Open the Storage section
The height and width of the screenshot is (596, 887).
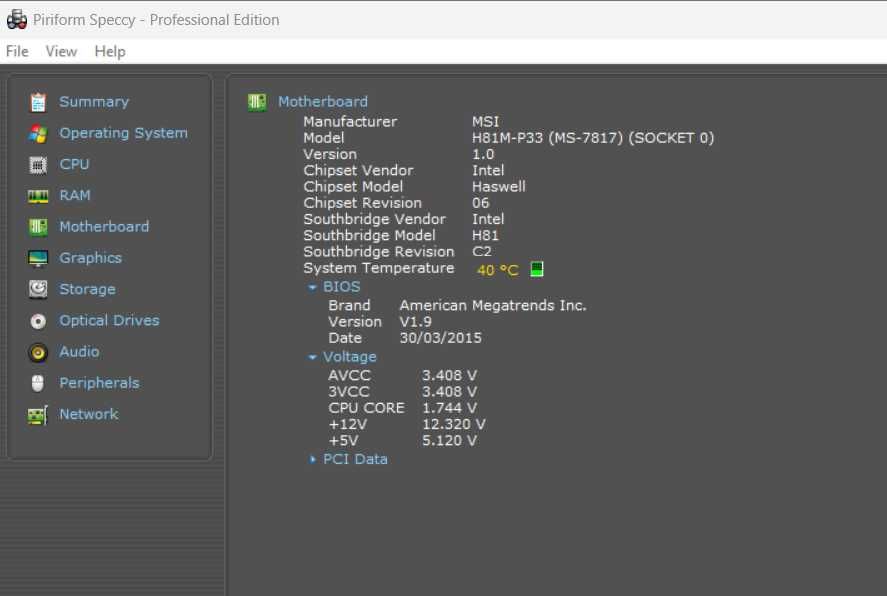(87, 289)
